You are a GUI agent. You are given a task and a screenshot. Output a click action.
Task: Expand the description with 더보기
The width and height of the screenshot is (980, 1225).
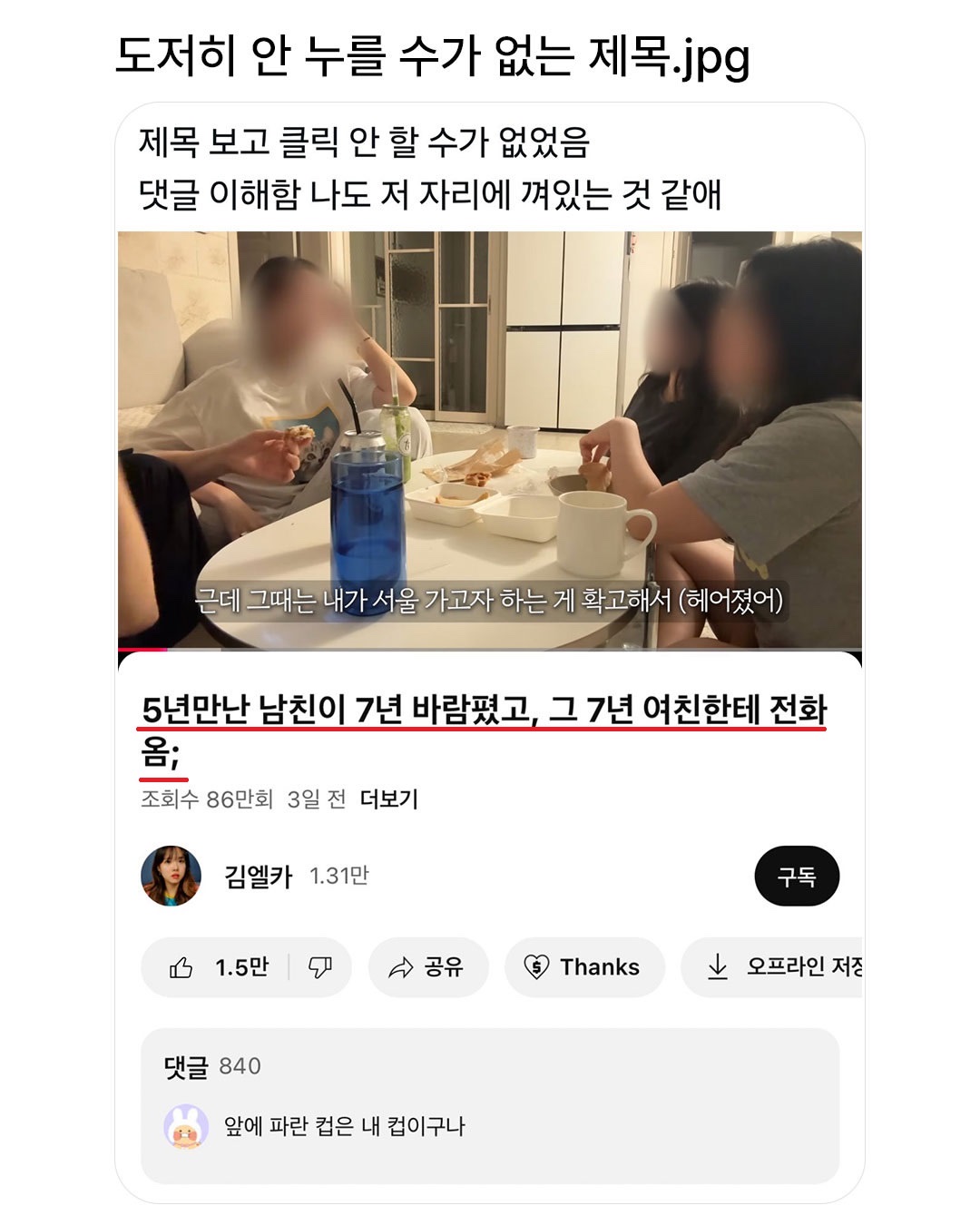(x=389, y=799)
